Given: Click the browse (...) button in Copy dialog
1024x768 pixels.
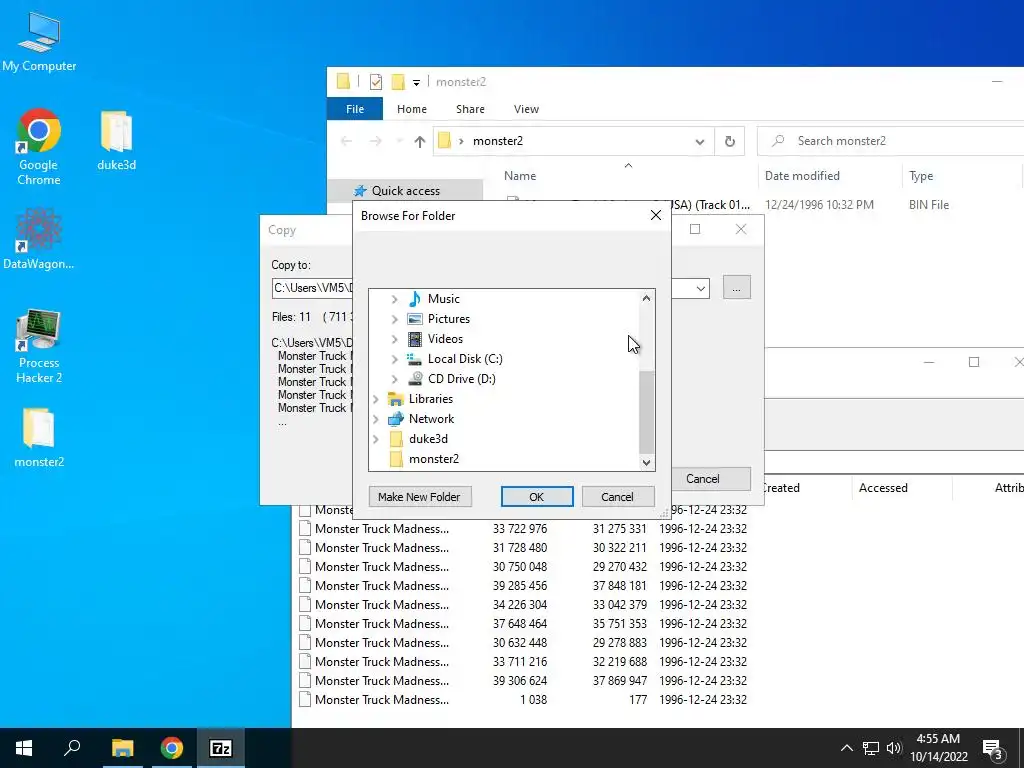Looking at the screenshot, I should tap(737, 288).
